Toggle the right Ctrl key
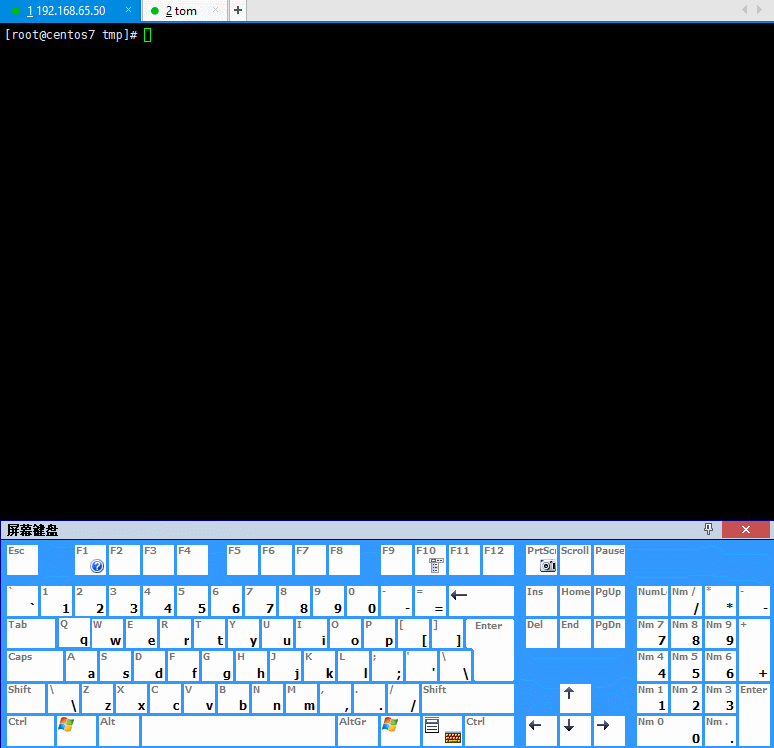The image size is (774, 748). (489, 731)
